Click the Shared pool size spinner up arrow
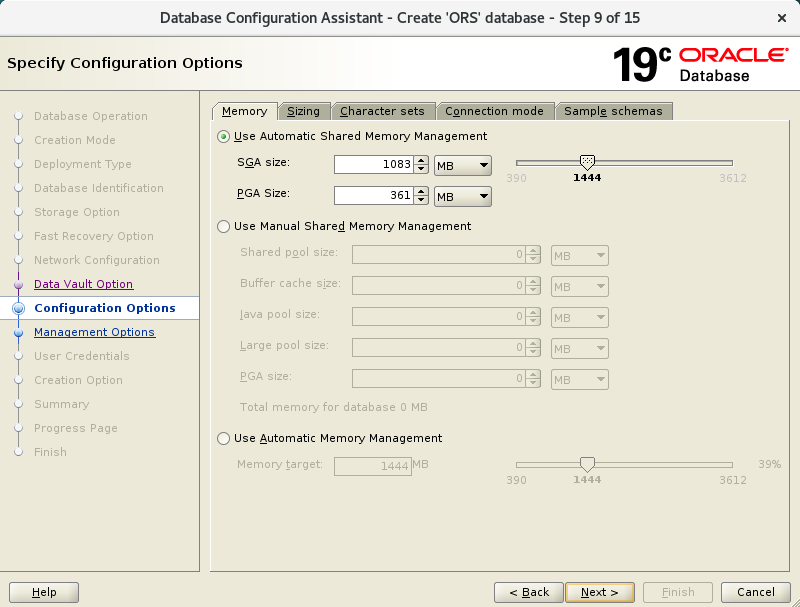The height and width of the screenshot is (607, 800). 533,250
